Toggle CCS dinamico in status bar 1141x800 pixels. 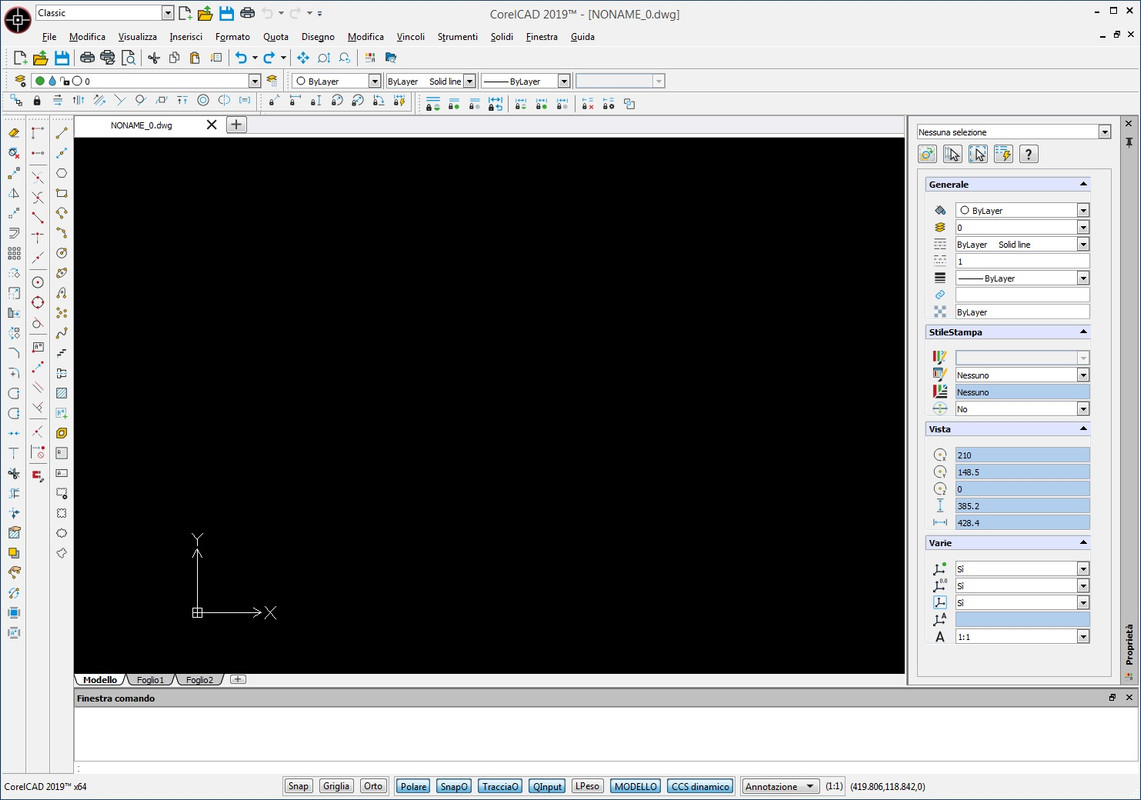click(700, 786)
